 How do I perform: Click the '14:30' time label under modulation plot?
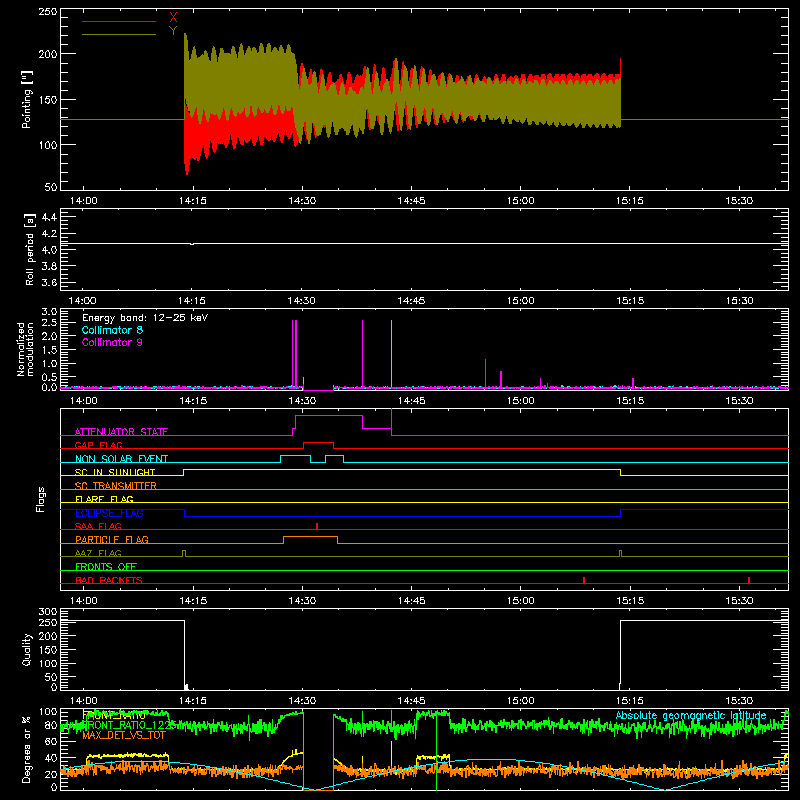(x=302, y=401)
